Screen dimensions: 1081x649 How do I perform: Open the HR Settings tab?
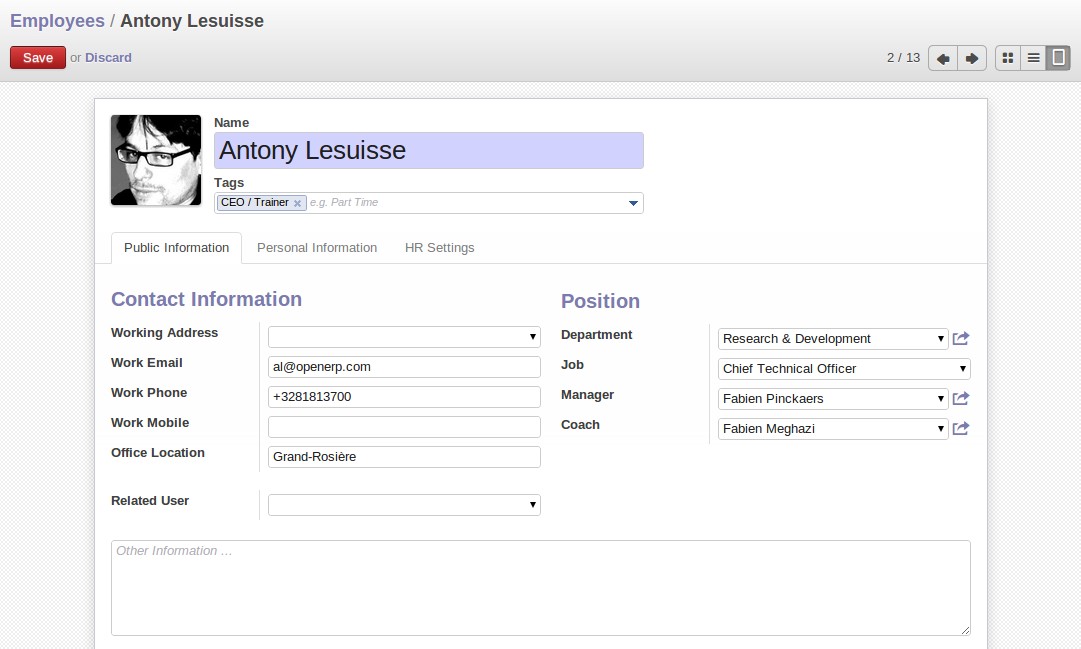(x=439, y=248)
